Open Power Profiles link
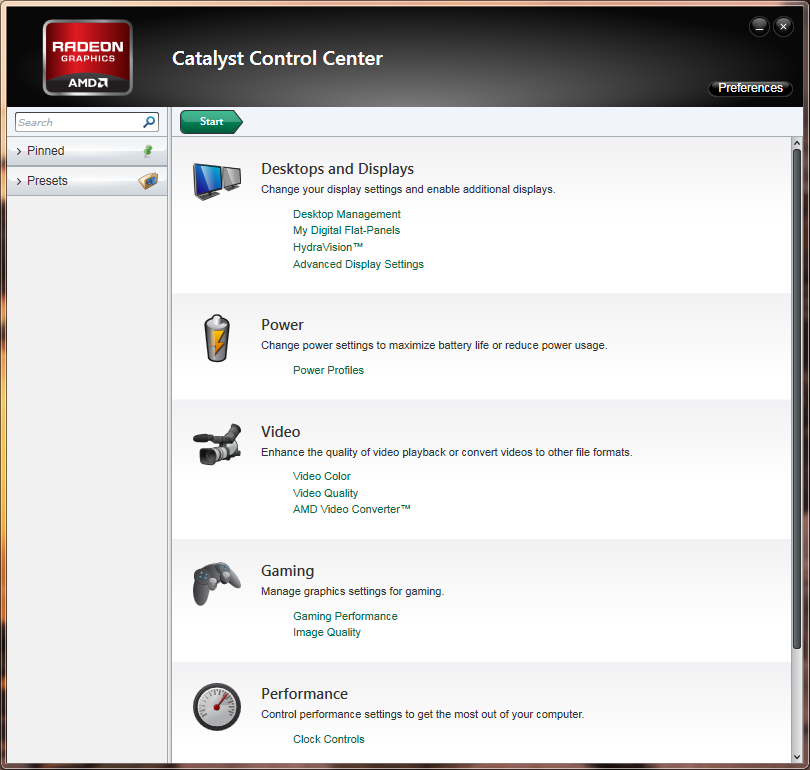Image resolution: width=810 pixels, height=770 pixels. 328,370
